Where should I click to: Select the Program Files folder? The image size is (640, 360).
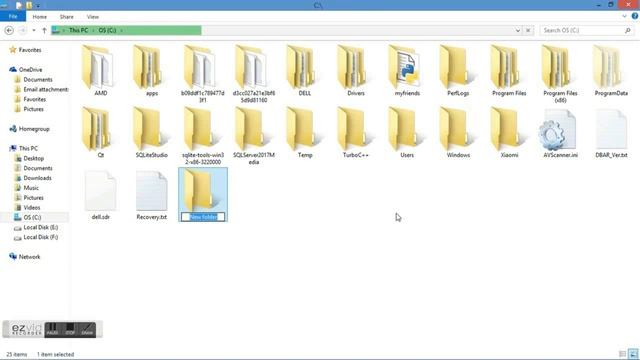(509, 70)
